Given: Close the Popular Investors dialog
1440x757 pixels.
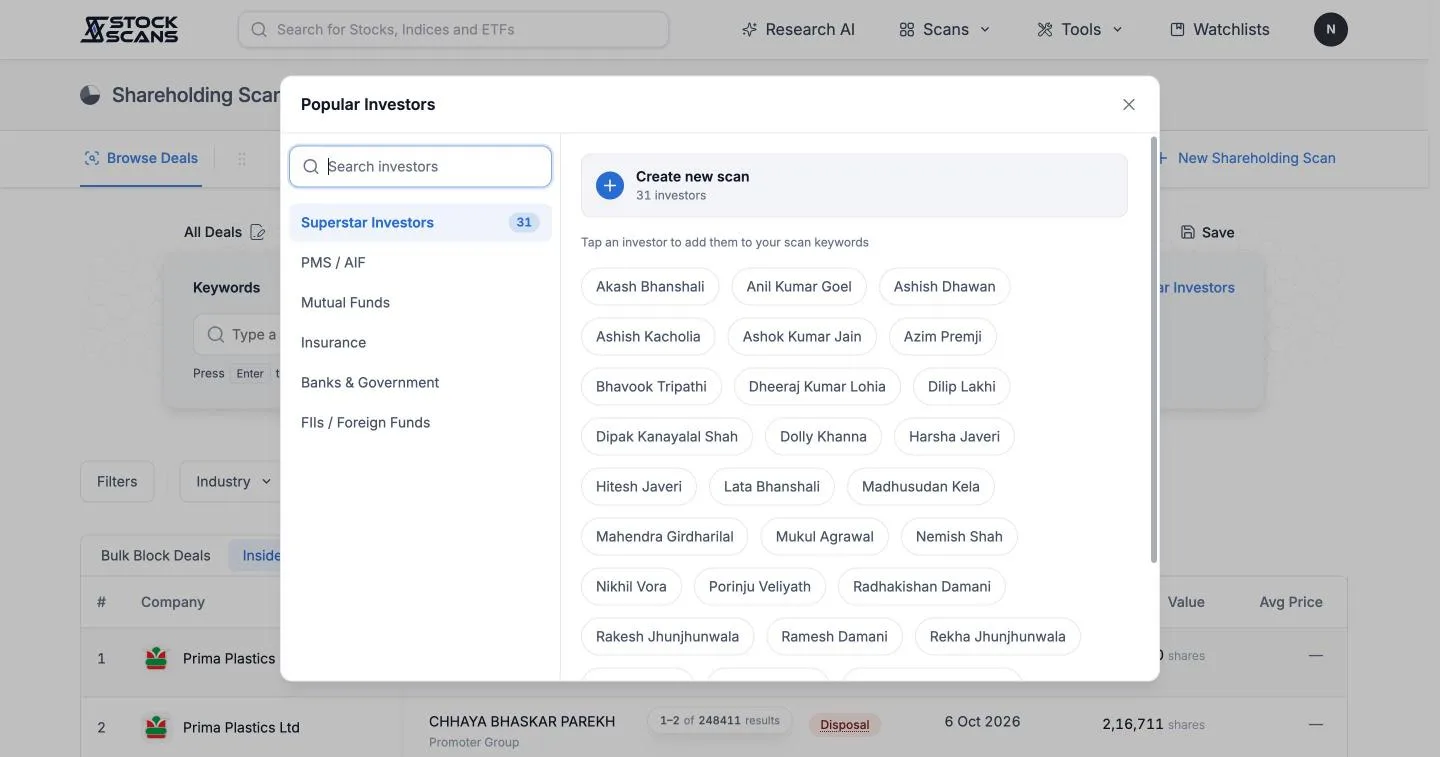Looking at the screenshot, I should [x=1129, y=104].
